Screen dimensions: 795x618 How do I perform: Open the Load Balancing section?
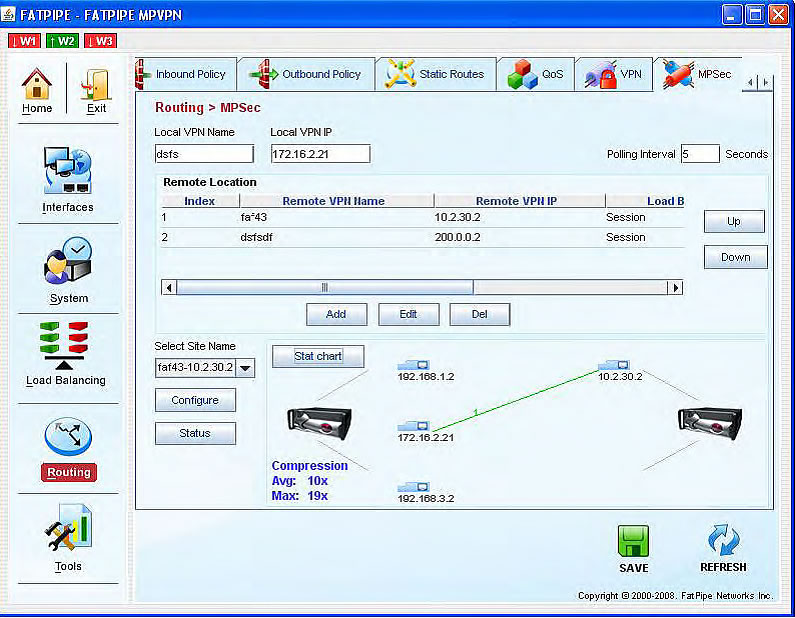click(x=64, y=346)
